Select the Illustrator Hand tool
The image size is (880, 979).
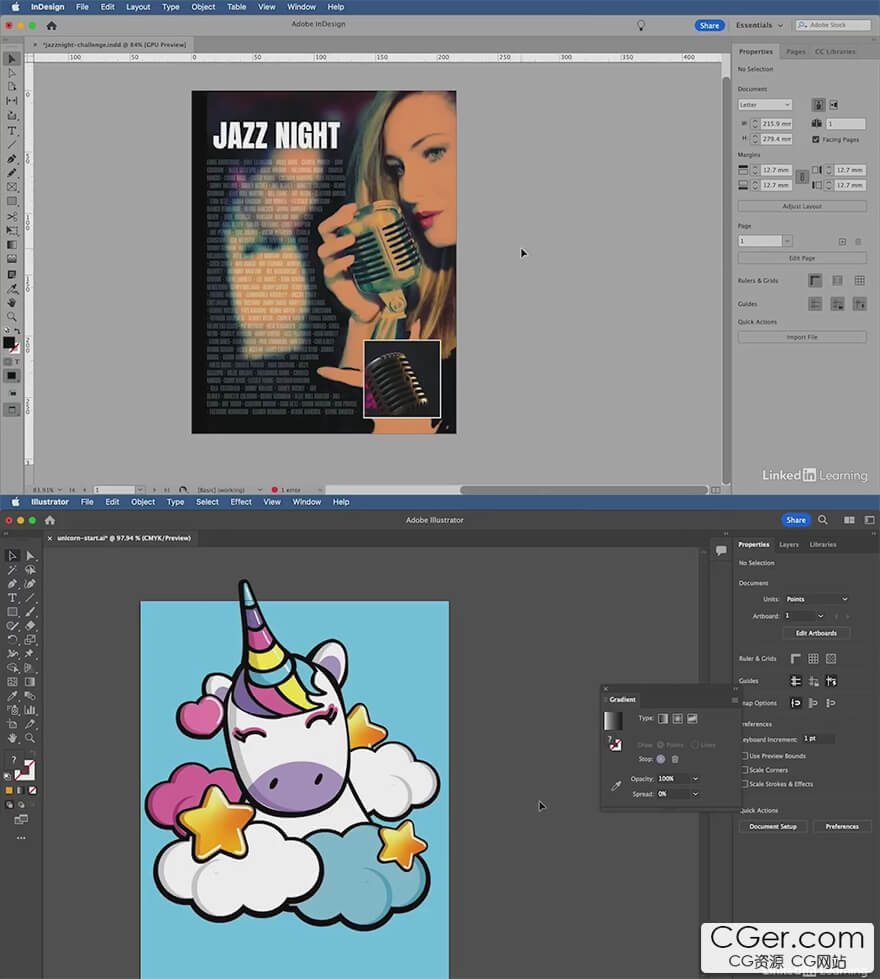click(x=12, y=738)
